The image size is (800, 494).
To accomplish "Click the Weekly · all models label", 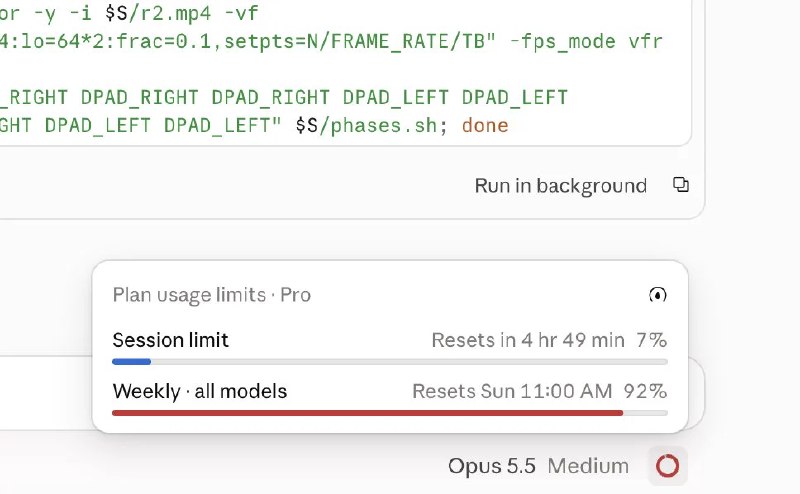I will point(200,391).
